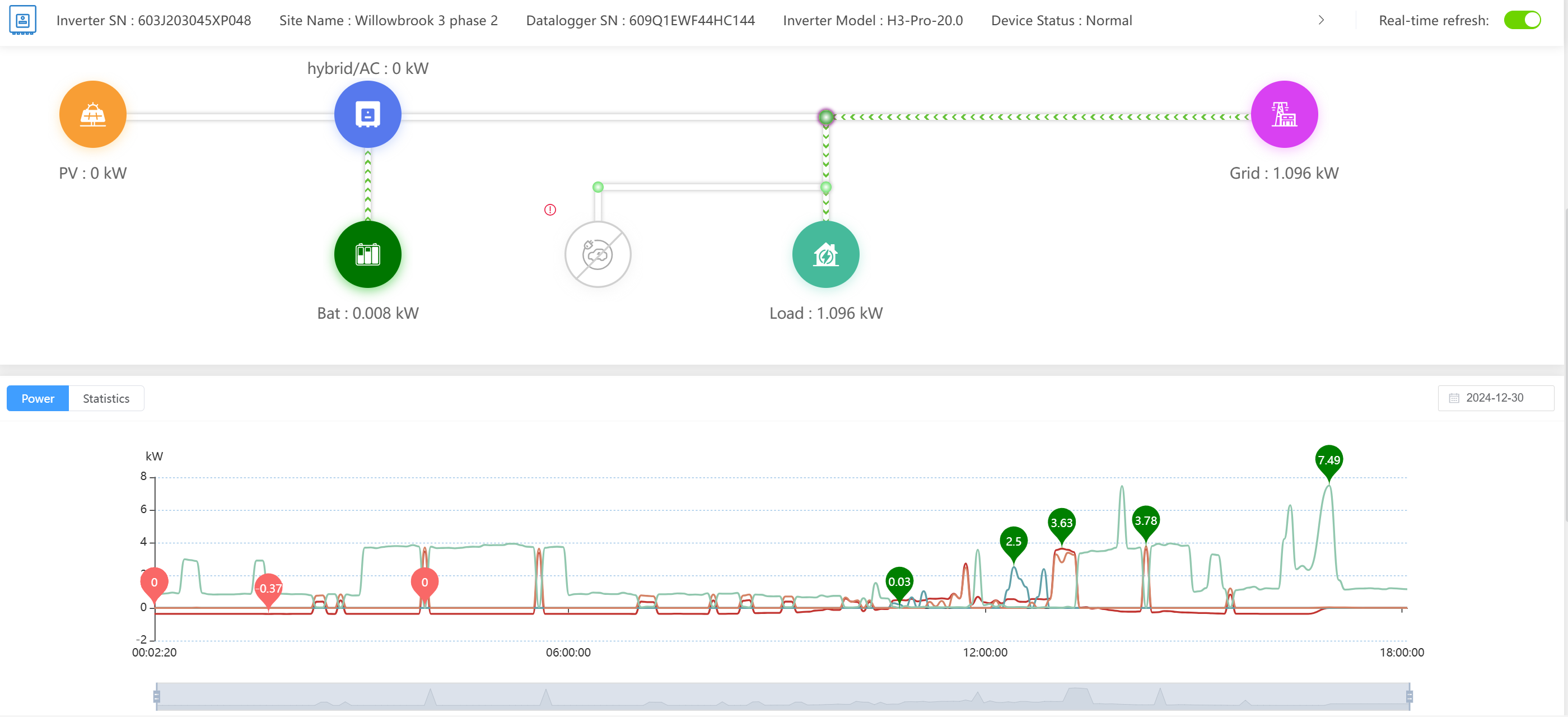Switch to the Statistics tab
Image resolution: width=1568 pixels, height=717 pixels.
tap(106, 399)
